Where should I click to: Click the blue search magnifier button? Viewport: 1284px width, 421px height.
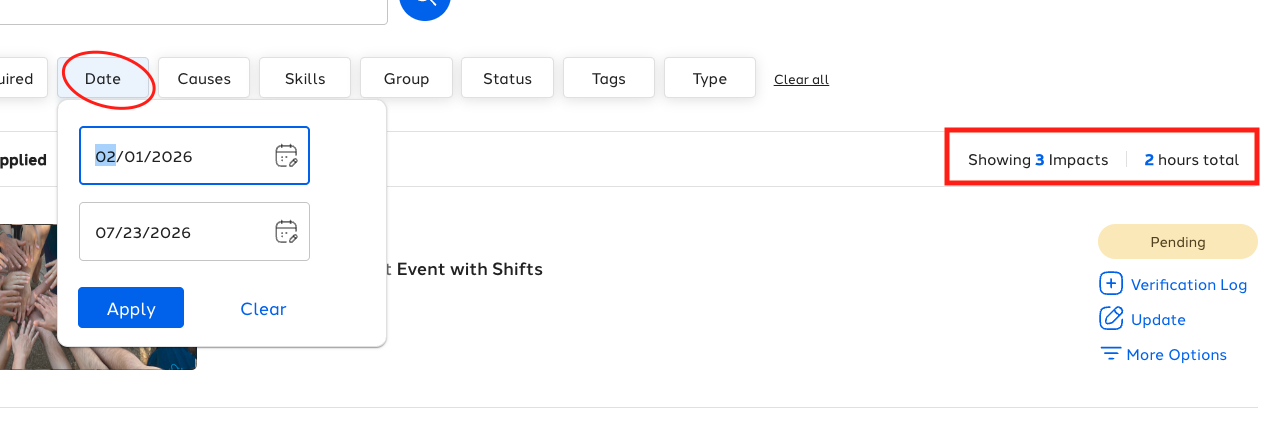pyautogui.click(x=425, y=5)
